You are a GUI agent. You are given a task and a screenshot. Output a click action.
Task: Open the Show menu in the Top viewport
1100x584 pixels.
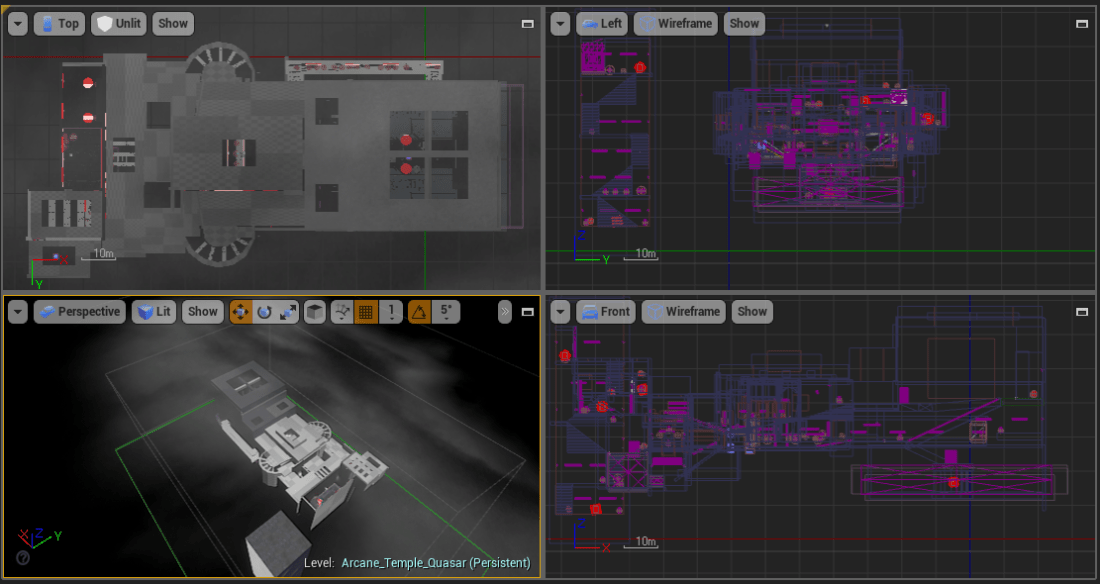click(x=172, y=23)
